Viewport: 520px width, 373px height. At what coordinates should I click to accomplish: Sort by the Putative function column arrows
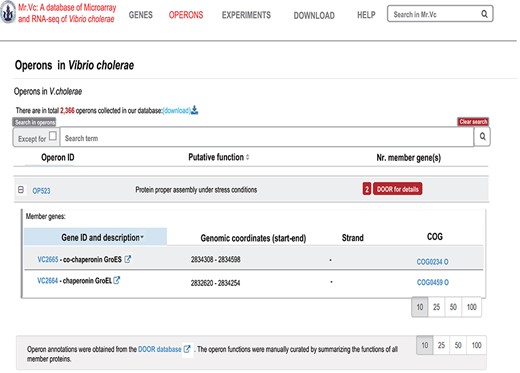[x=247, y=157]
